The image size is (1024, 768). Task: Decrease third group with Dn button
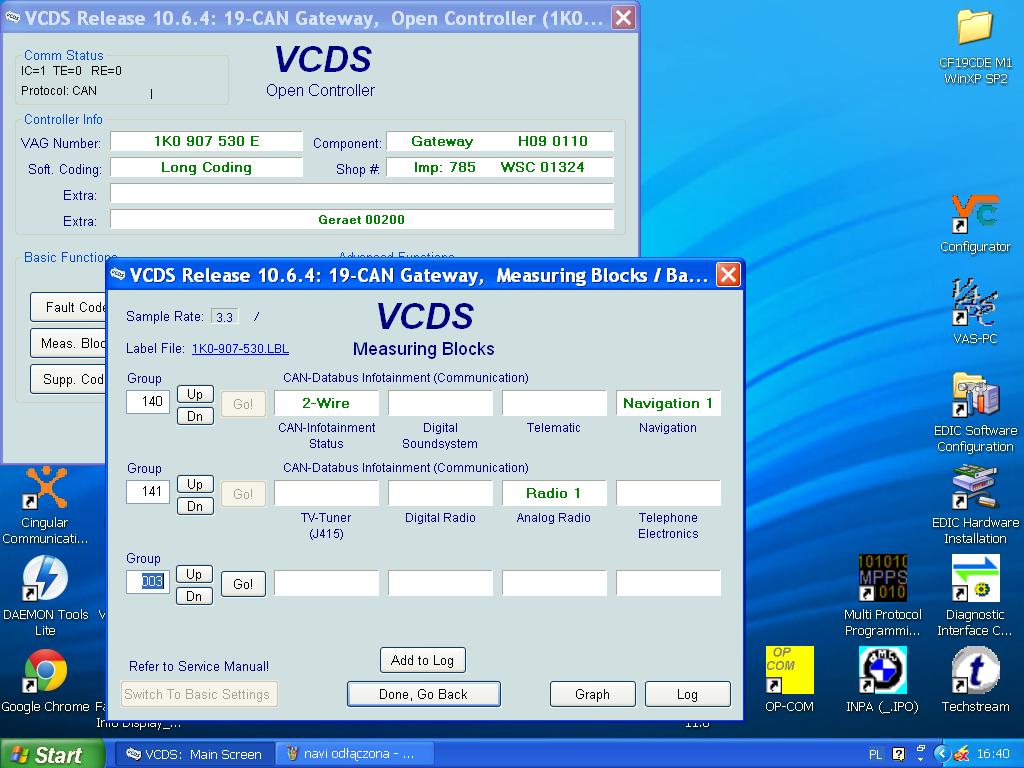tap(194, 596)
